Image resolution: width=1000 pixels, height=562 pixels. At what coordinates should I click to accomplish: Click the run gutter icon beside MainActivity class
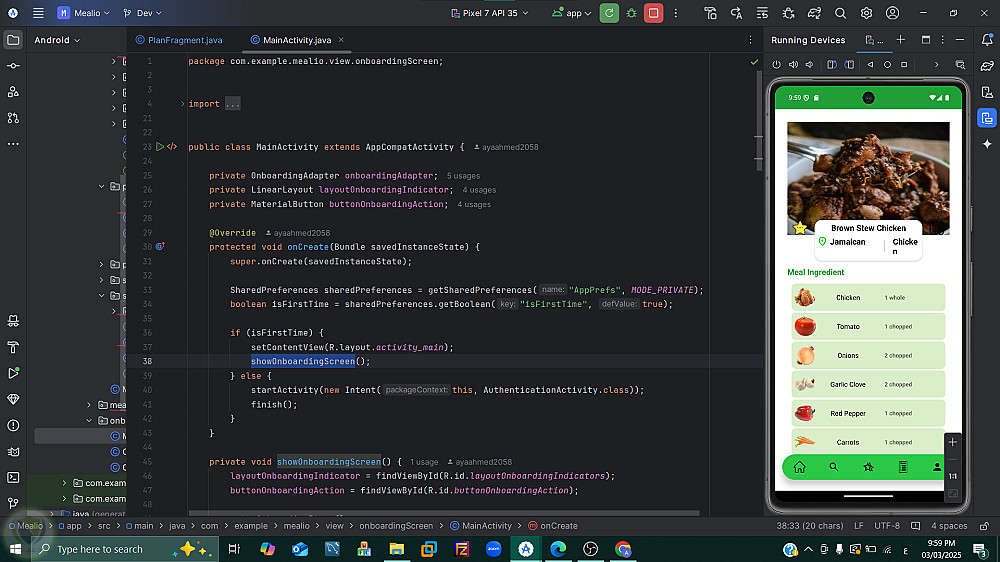[x=159, y=147]
